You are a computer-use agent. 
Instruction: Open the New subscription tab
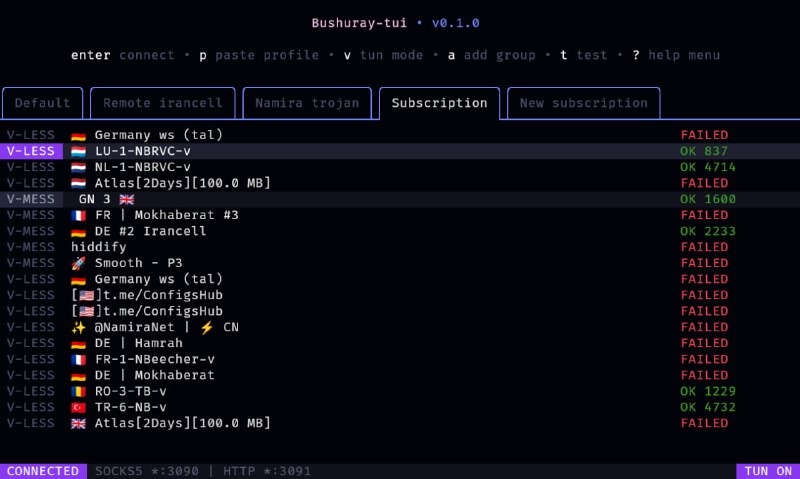(x=584, y=103)
